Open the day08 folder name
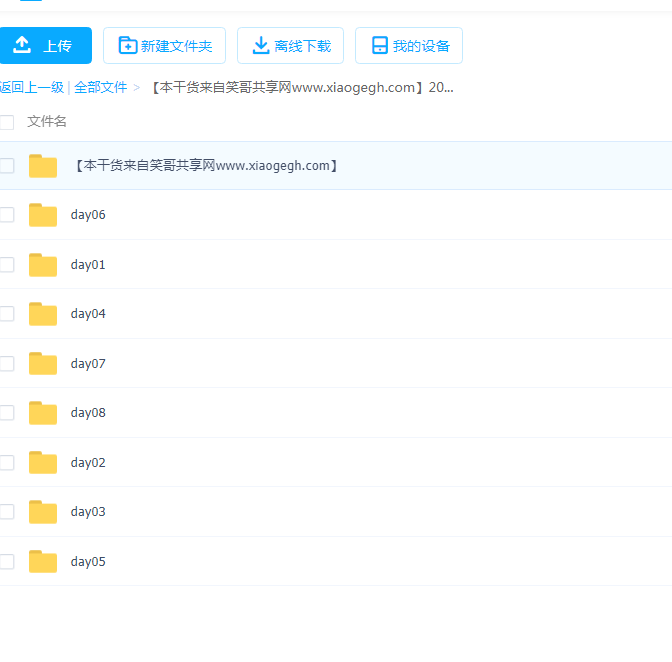 click(x=88, y=413)
